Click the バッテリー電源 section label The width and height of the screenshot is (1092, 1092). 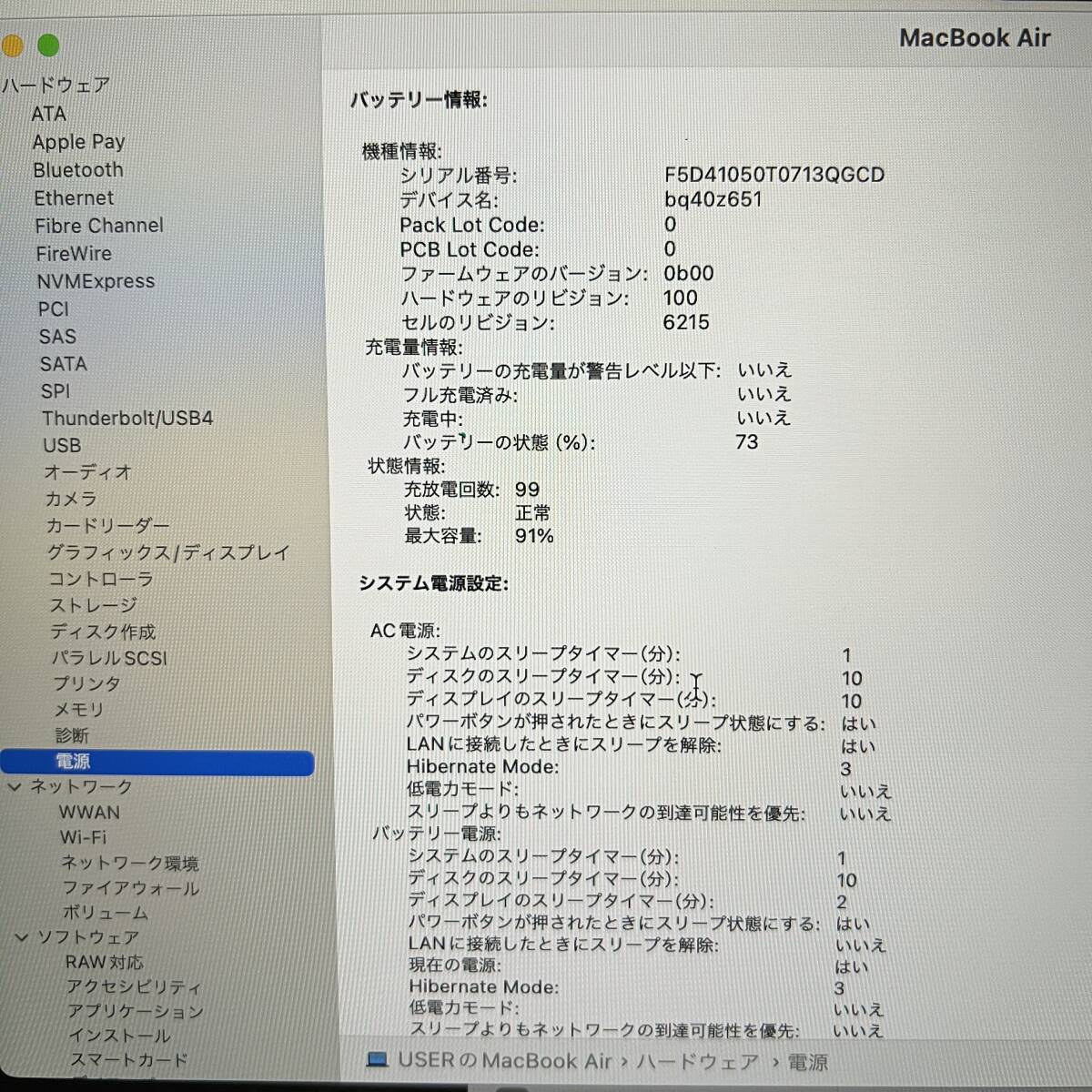coord(436,834)
